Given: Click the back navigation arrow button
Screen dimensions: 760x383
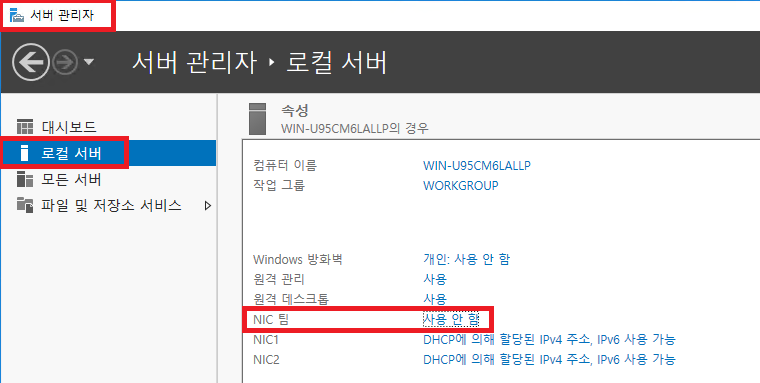Looking at the screenshot, I should click(31, 62).
